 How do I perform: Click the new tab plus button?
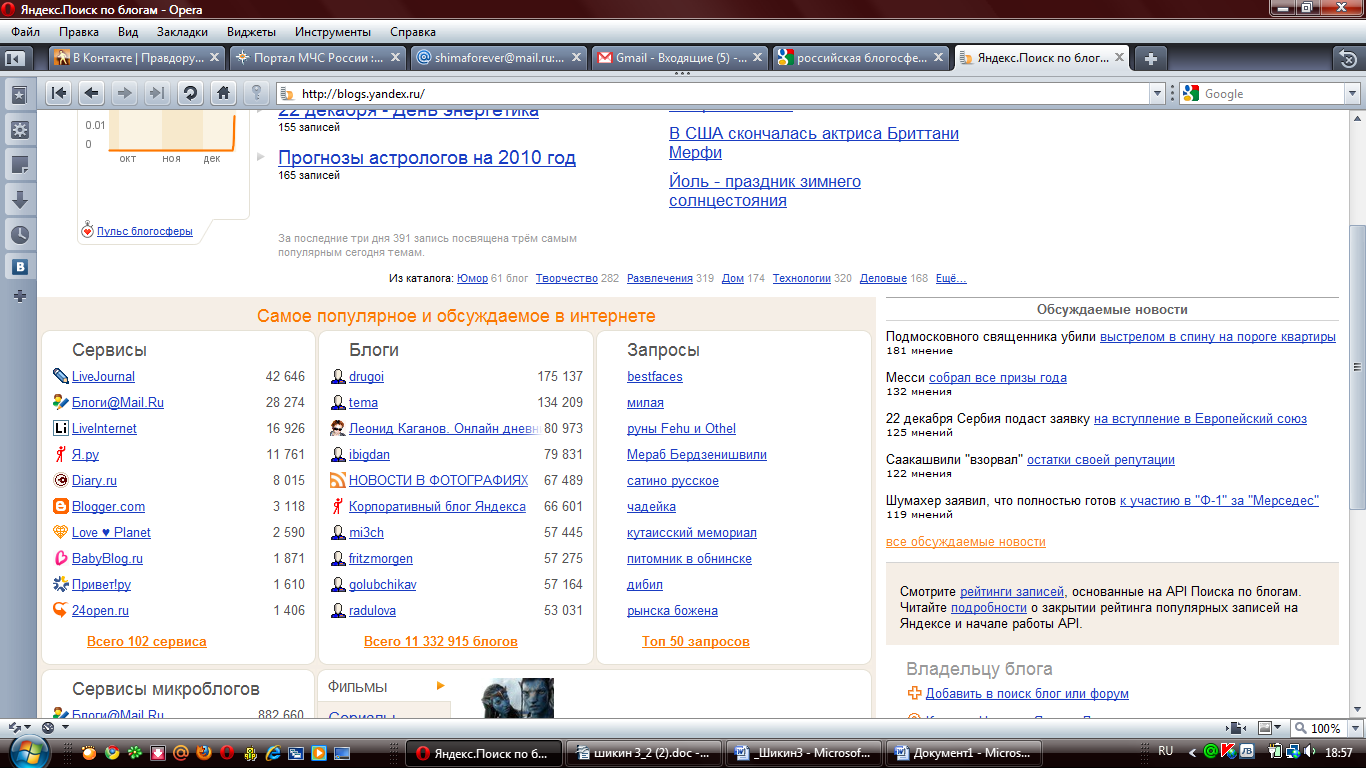[1151, 58]
